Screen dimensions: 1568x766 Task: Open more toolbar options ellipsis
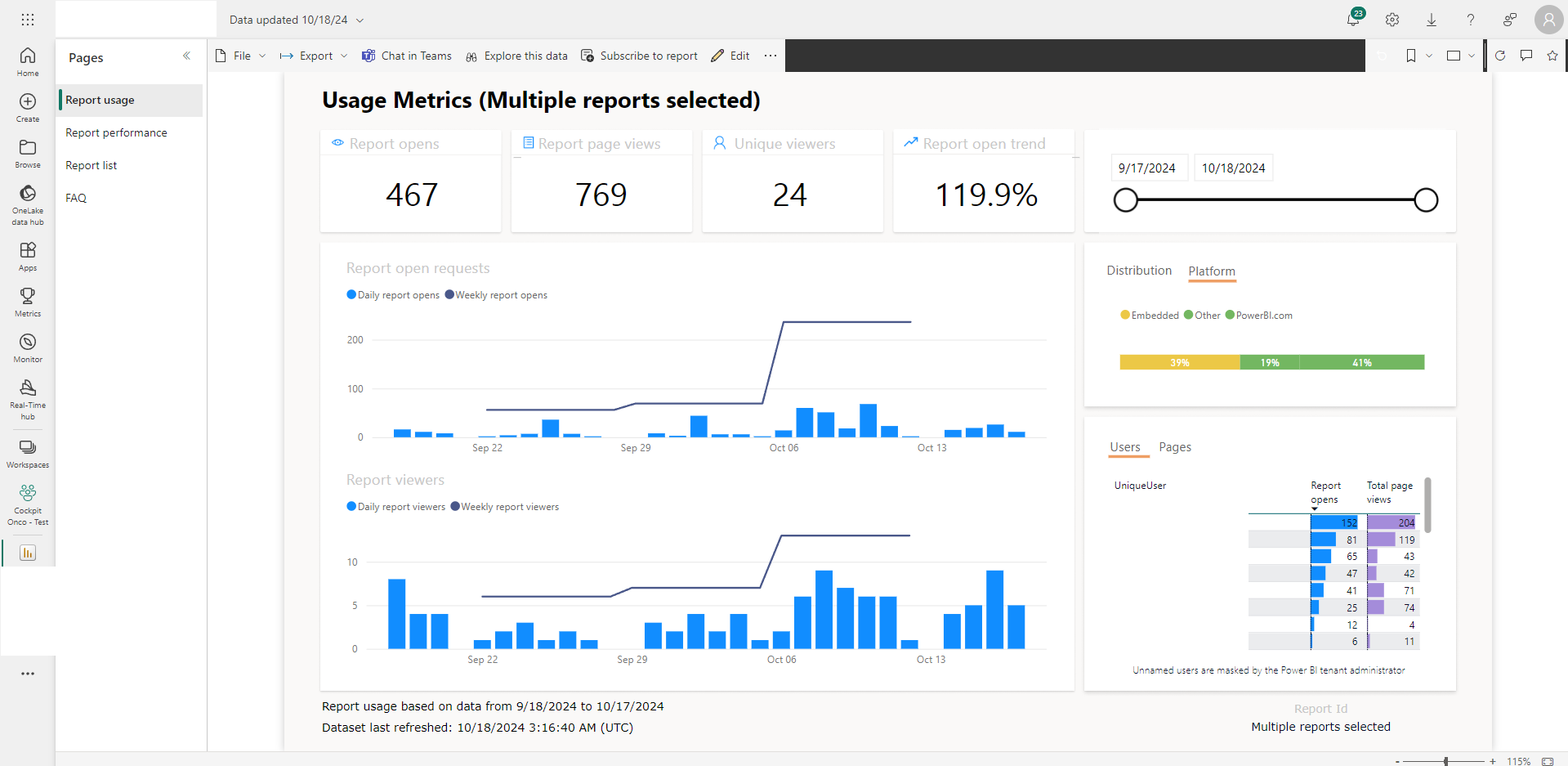771,56
